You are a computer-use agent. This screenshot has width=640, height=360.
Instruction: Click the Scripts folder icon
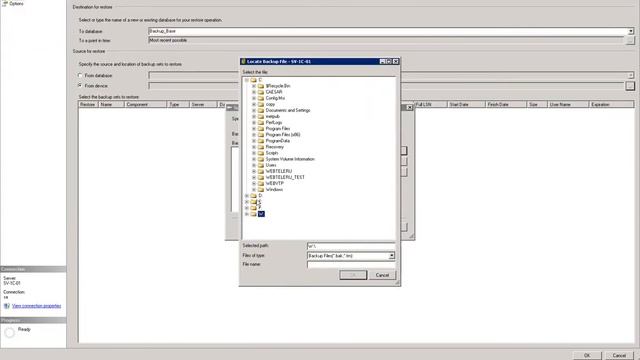coord(261,153)
